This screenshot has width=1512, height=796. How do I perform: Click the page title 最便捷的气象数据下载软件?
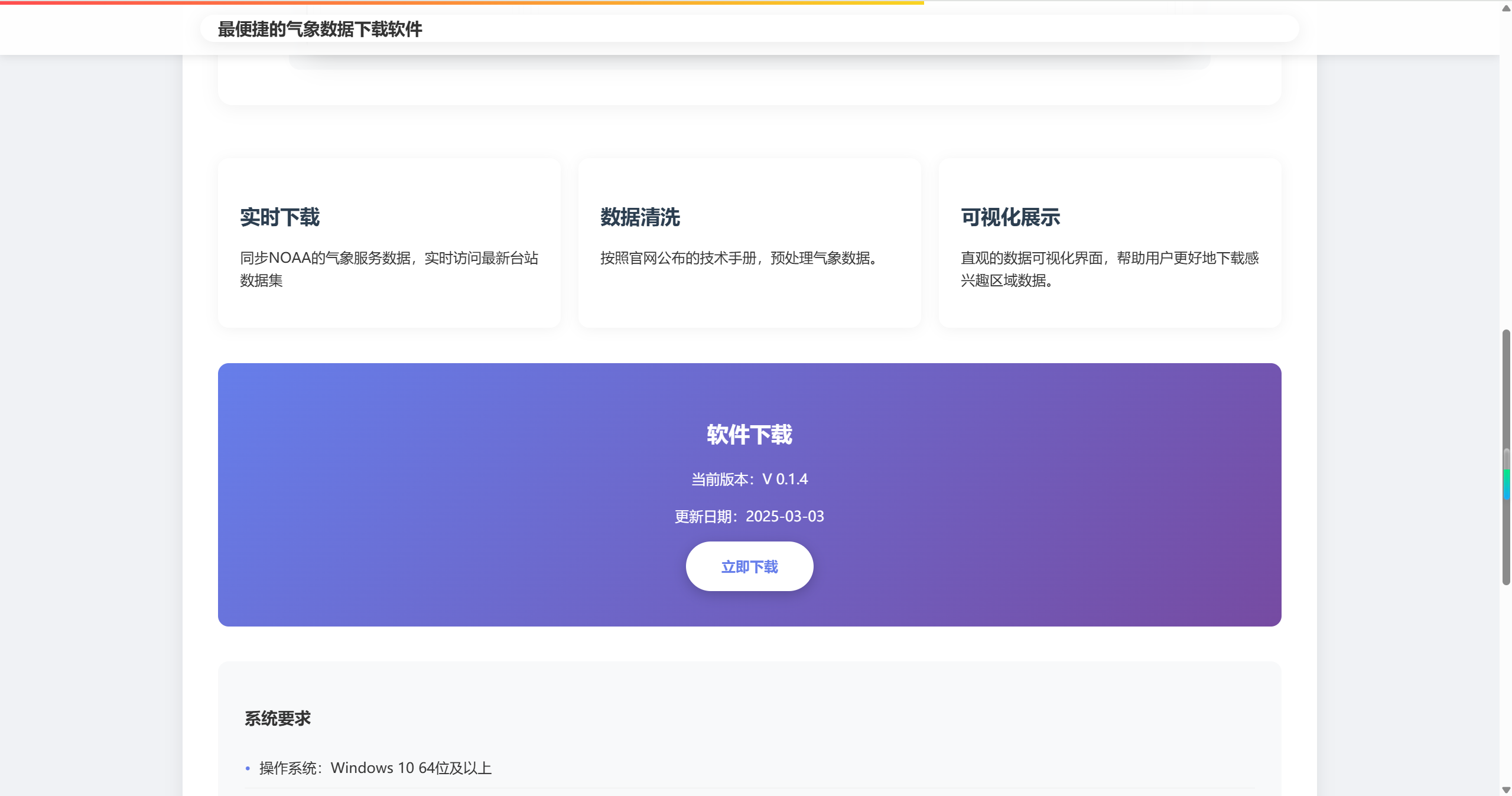click(320, 29)
